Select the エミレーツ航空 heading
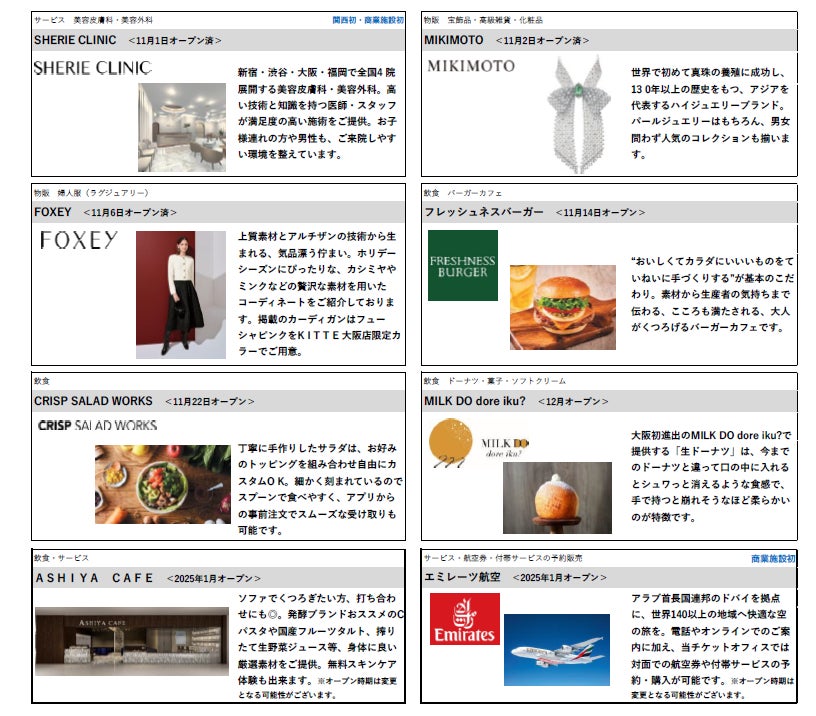 (463, 577)
